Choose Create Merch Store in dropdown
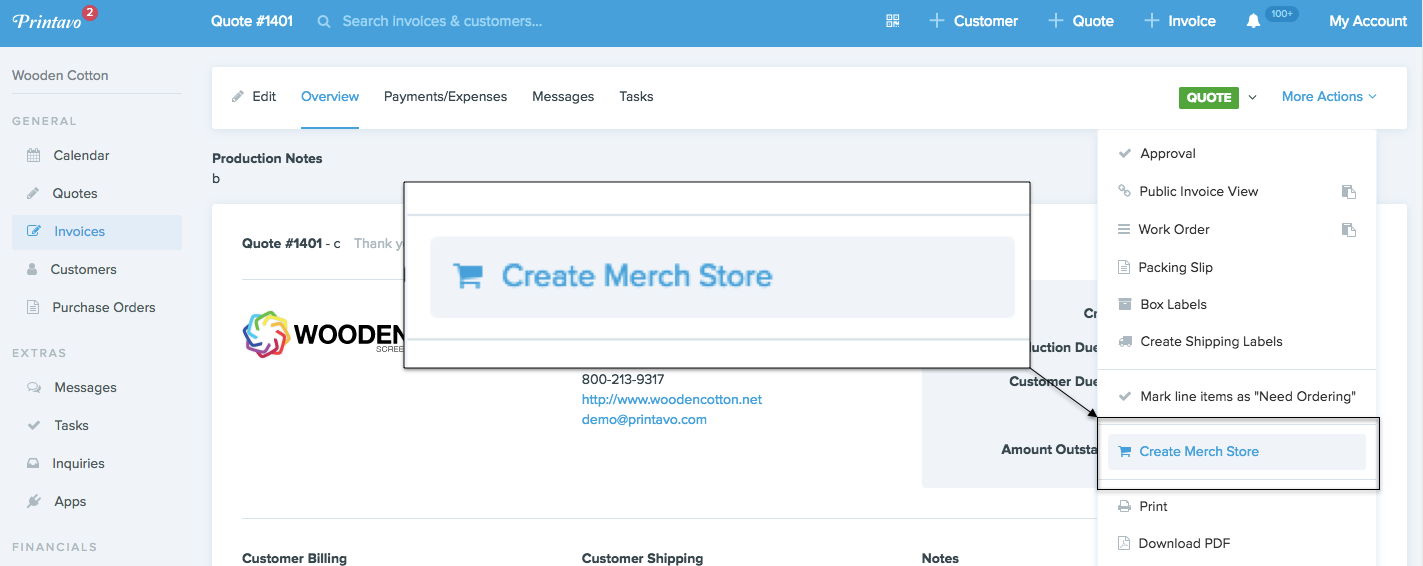This screenshot has width=1423, height=566. pyautogui.click(x=1237, y=451)
